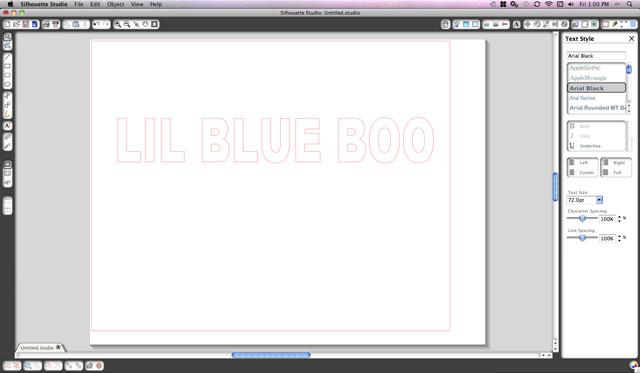Select the Knife tool
Image resolution: width=640 pixels, height=373 pixels.
pyautogui.click(x=7, y=146)
